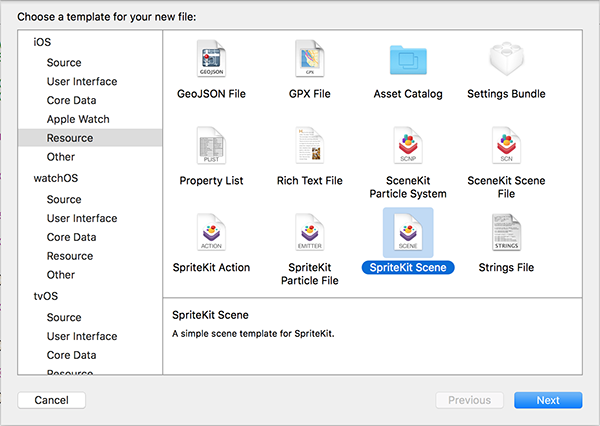Select the GPX File template icon
600x426 pixels.
(310, 59)
